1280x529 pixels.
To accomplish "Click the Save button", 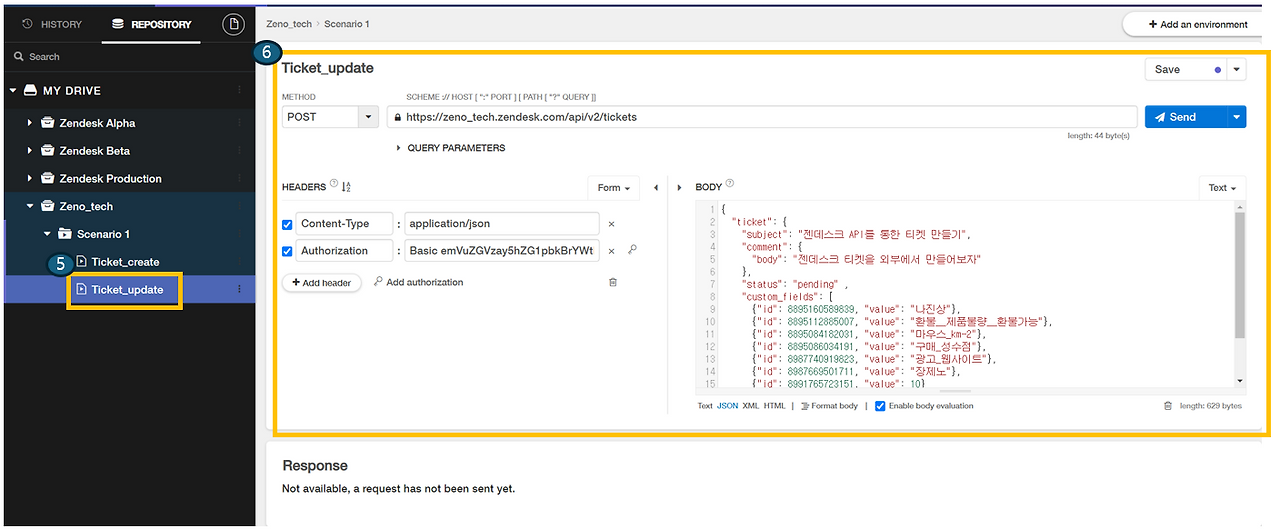I will pos(1186,69).
